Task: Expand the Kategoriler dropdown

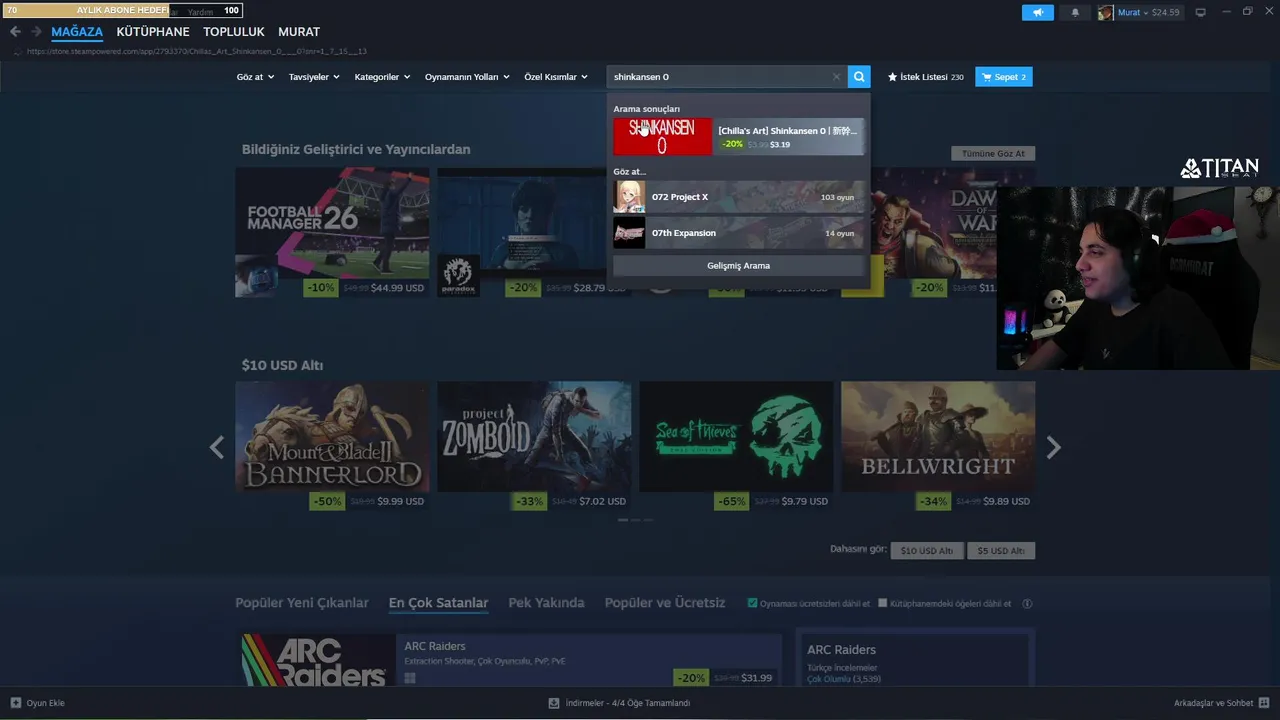Action: click(382, 77)
